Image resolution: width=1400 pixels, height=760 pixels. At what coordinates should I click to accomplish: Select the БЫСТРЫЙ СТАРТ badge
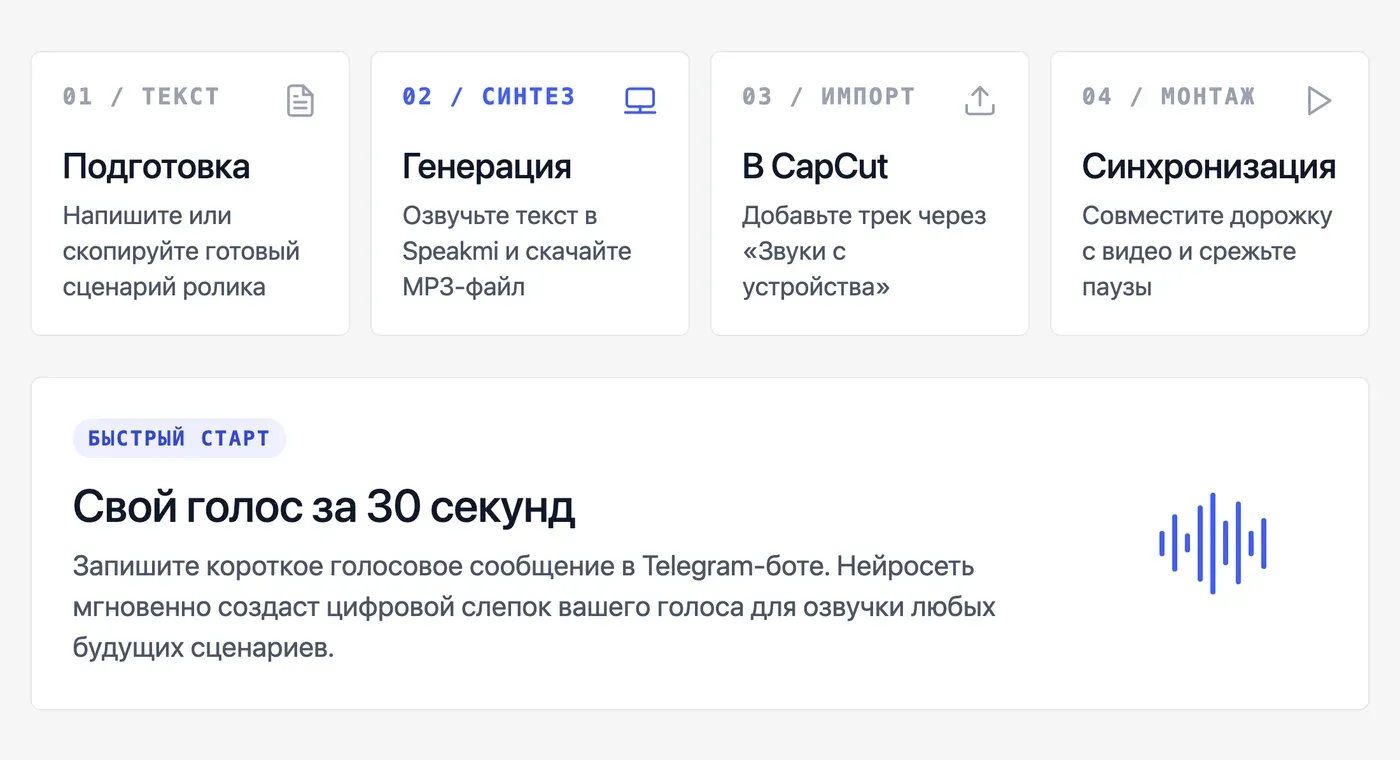pyautogui.click(x=179, y=438)
